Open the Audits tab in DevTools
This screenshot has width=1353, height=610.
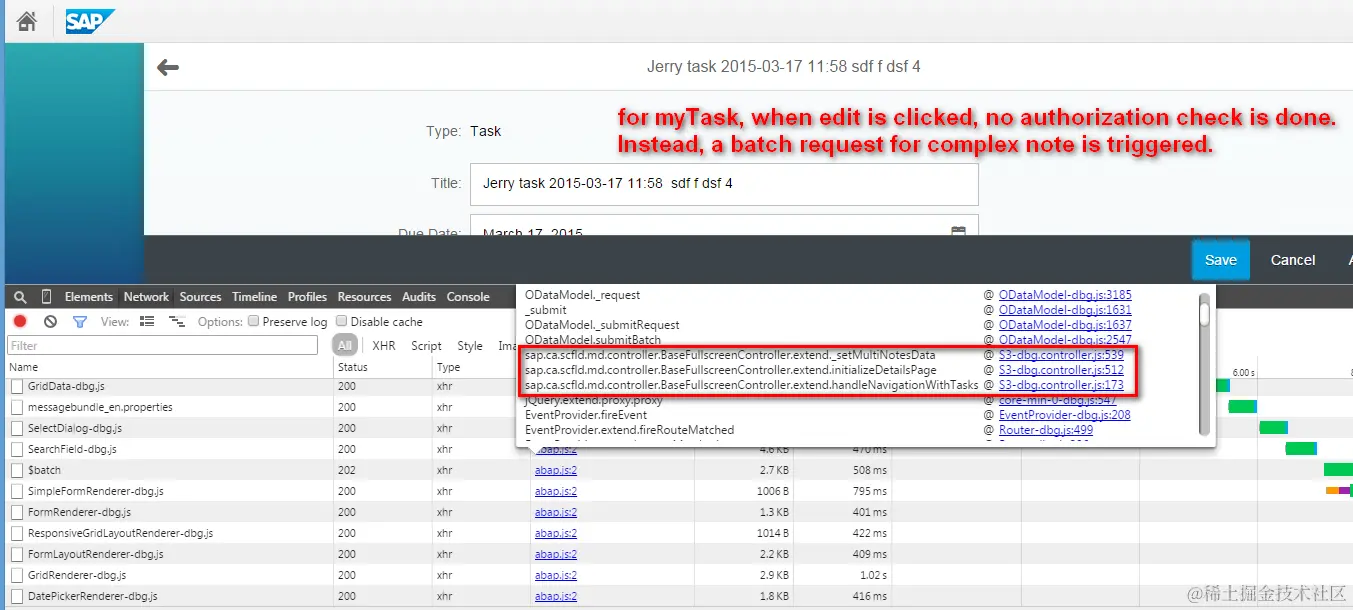(419, 297)
